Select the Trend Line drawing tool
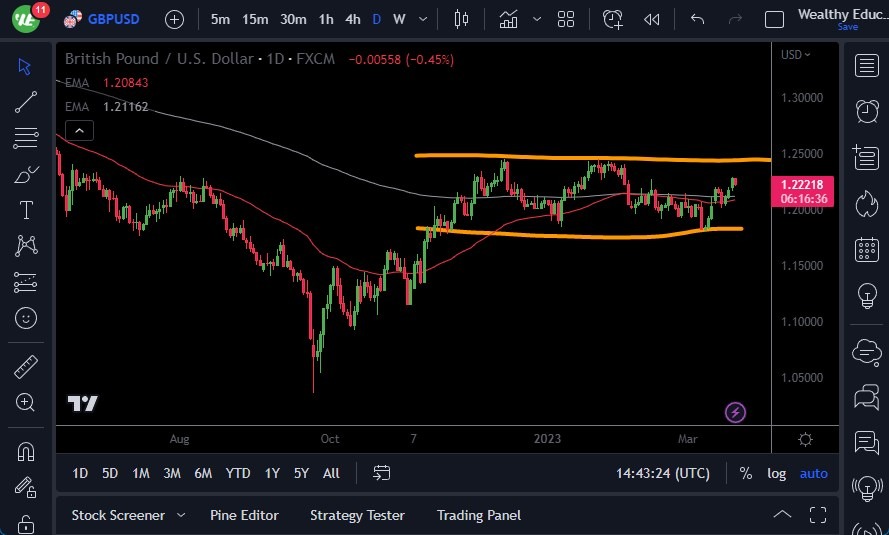Viewport: 889px width, 535px height. coord(26,101)
